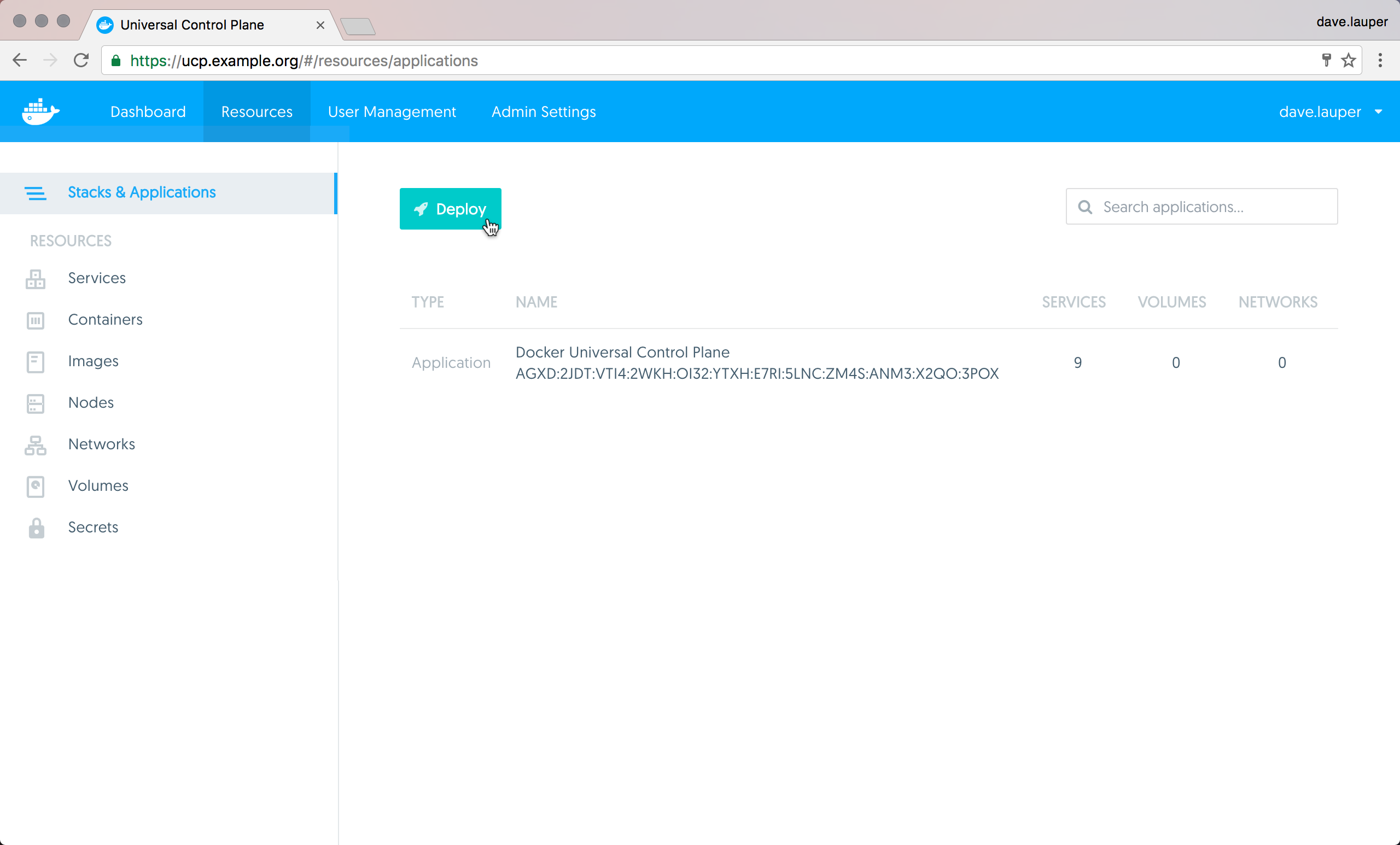Image resolution: width=1400 pixels, height=845 pixels.
Task: Click the Docker whale logo
Action: [x=40, y=112]
